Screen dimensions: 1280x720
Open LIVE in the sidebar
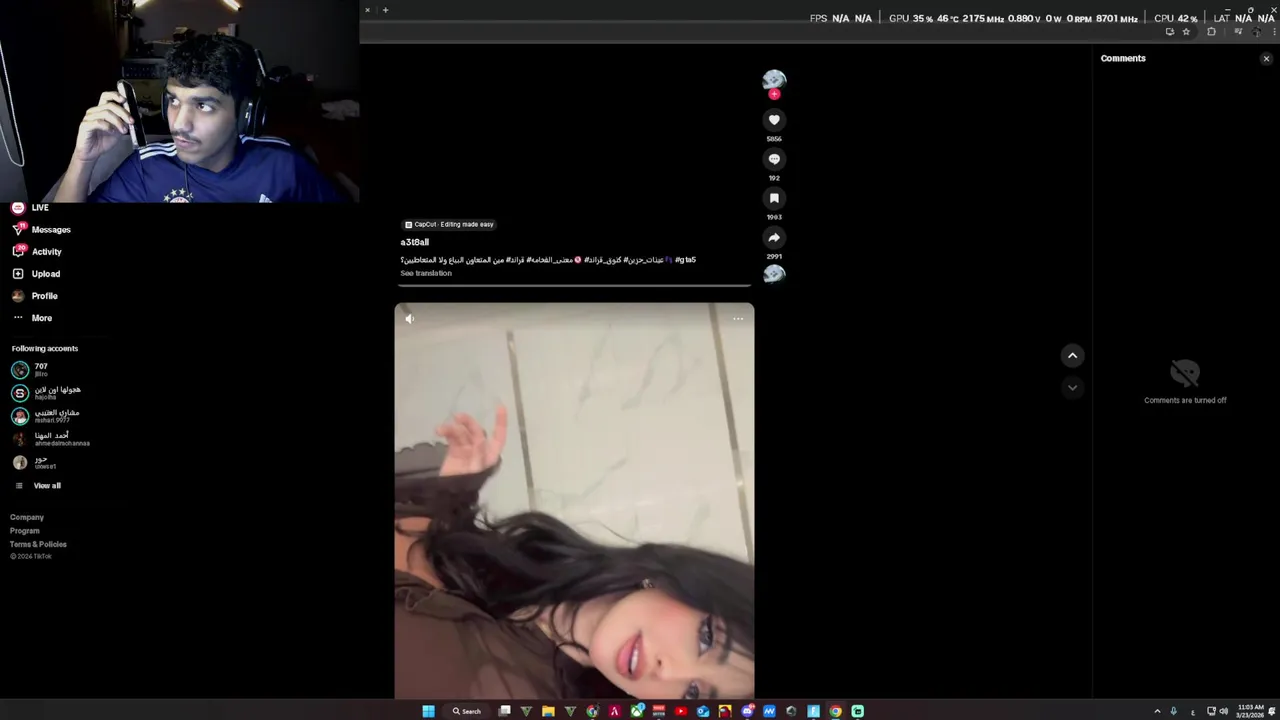click(x=30, y=208)
